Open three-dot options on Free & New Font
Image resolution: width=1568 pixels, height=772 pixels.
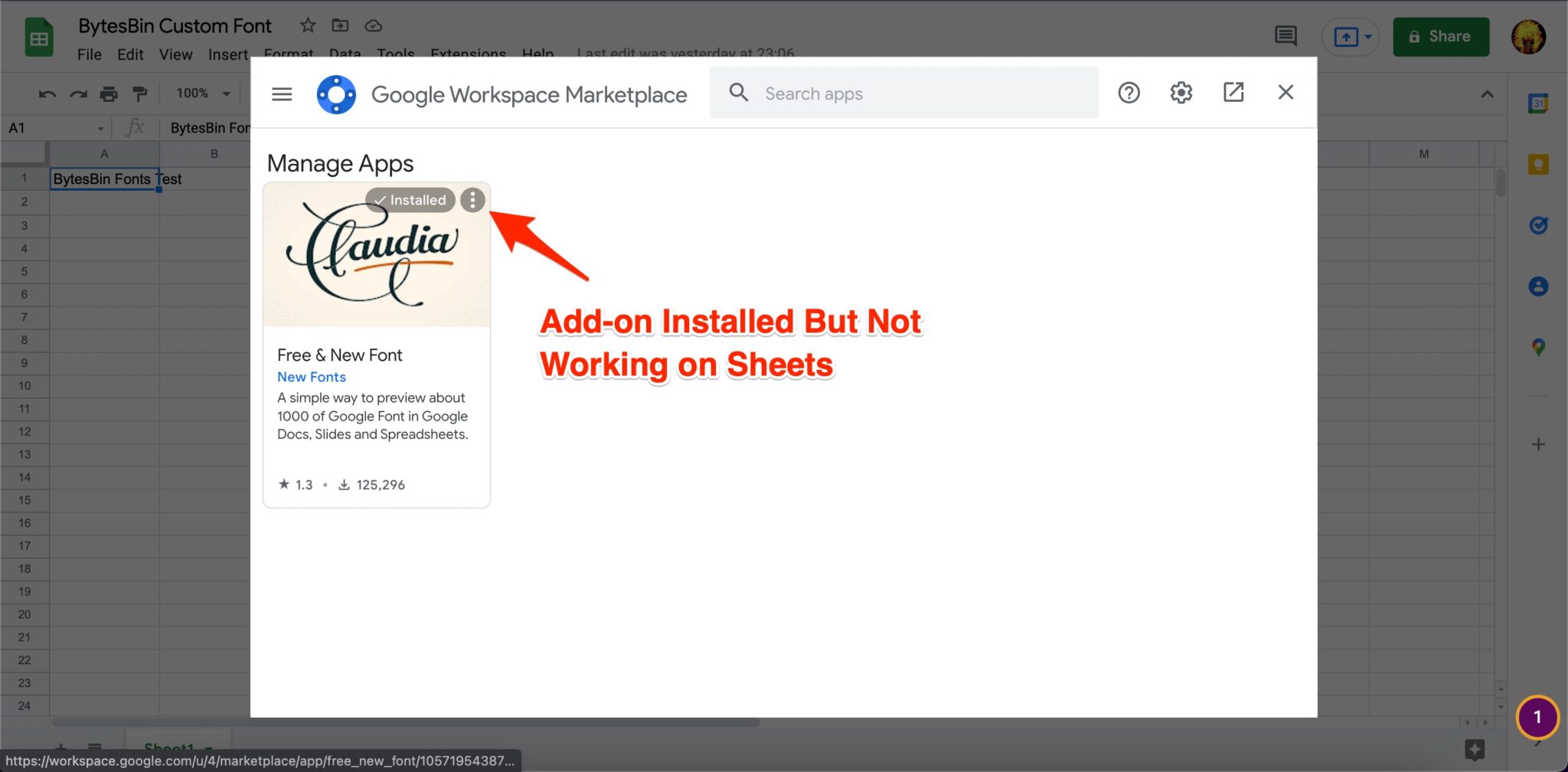[x=472, y=200]
